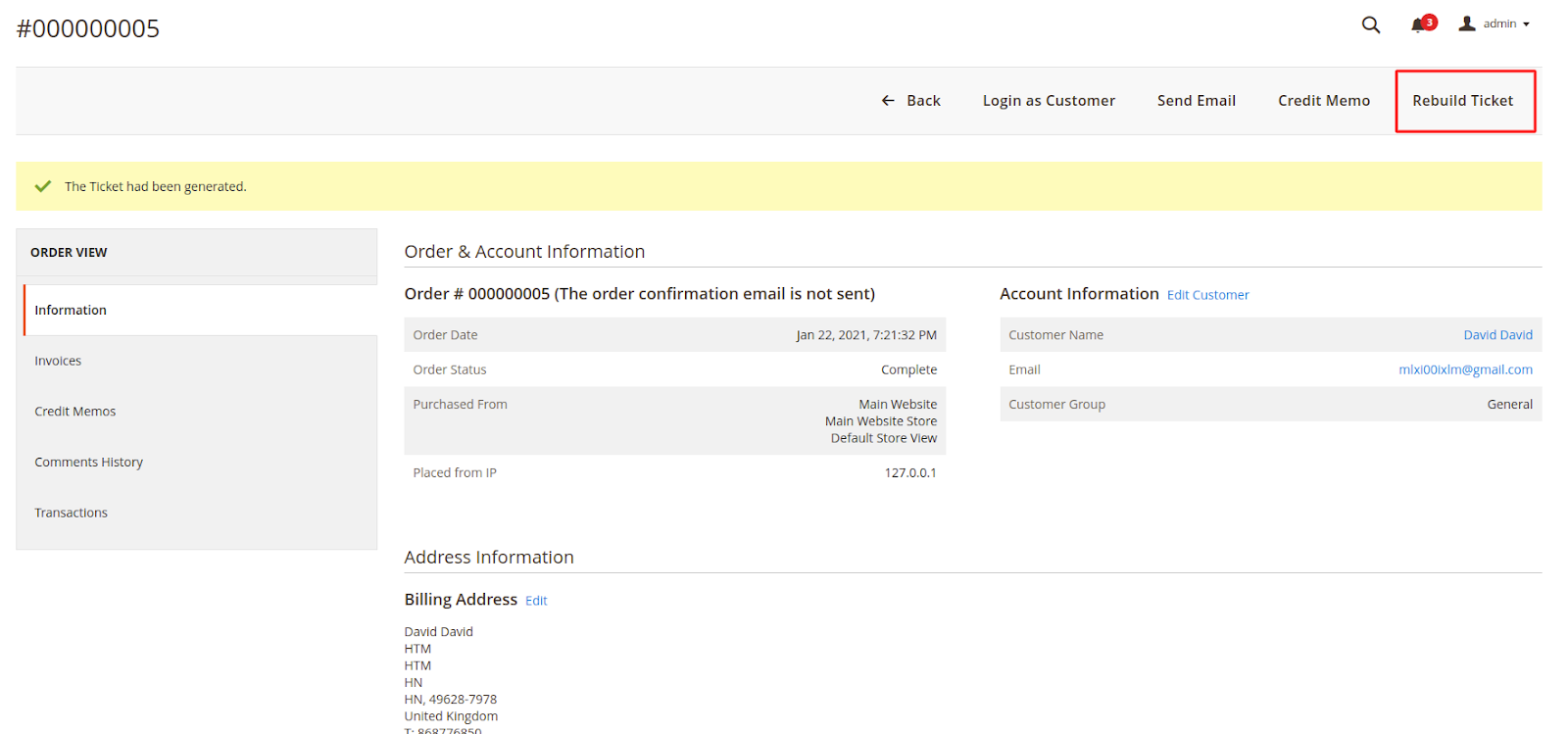Click the customer email address link
Screen dimensions: 1568x734
(x=1465, y=369)
